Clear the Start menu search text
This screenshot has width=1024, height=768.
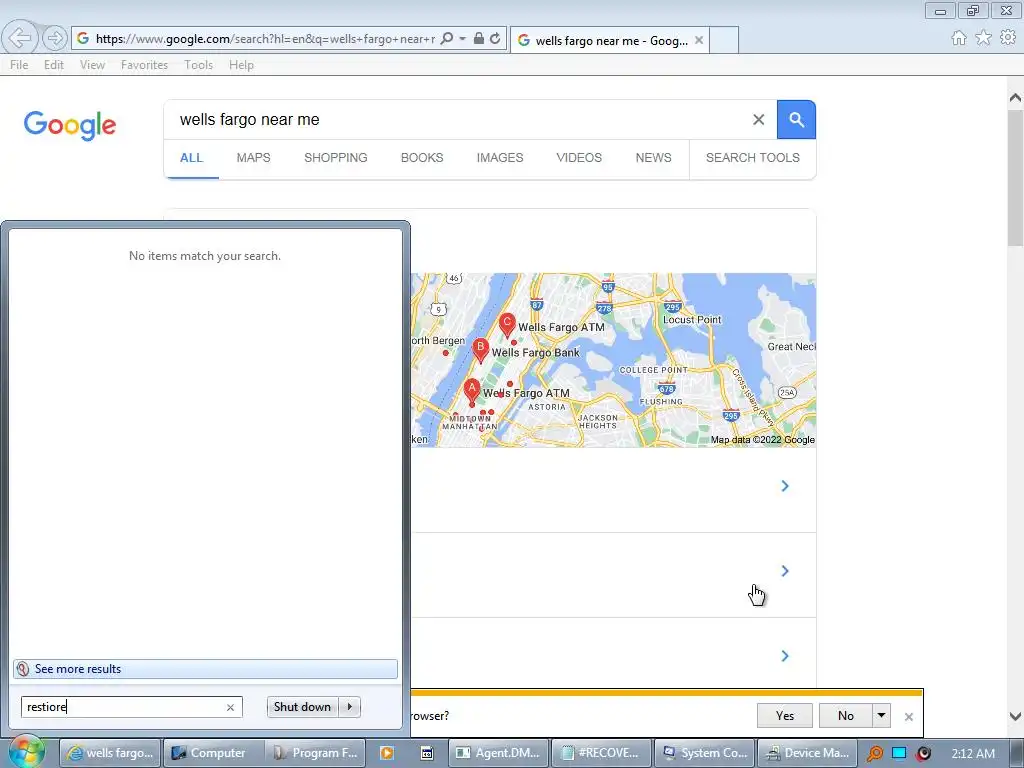tap(231, 707)
